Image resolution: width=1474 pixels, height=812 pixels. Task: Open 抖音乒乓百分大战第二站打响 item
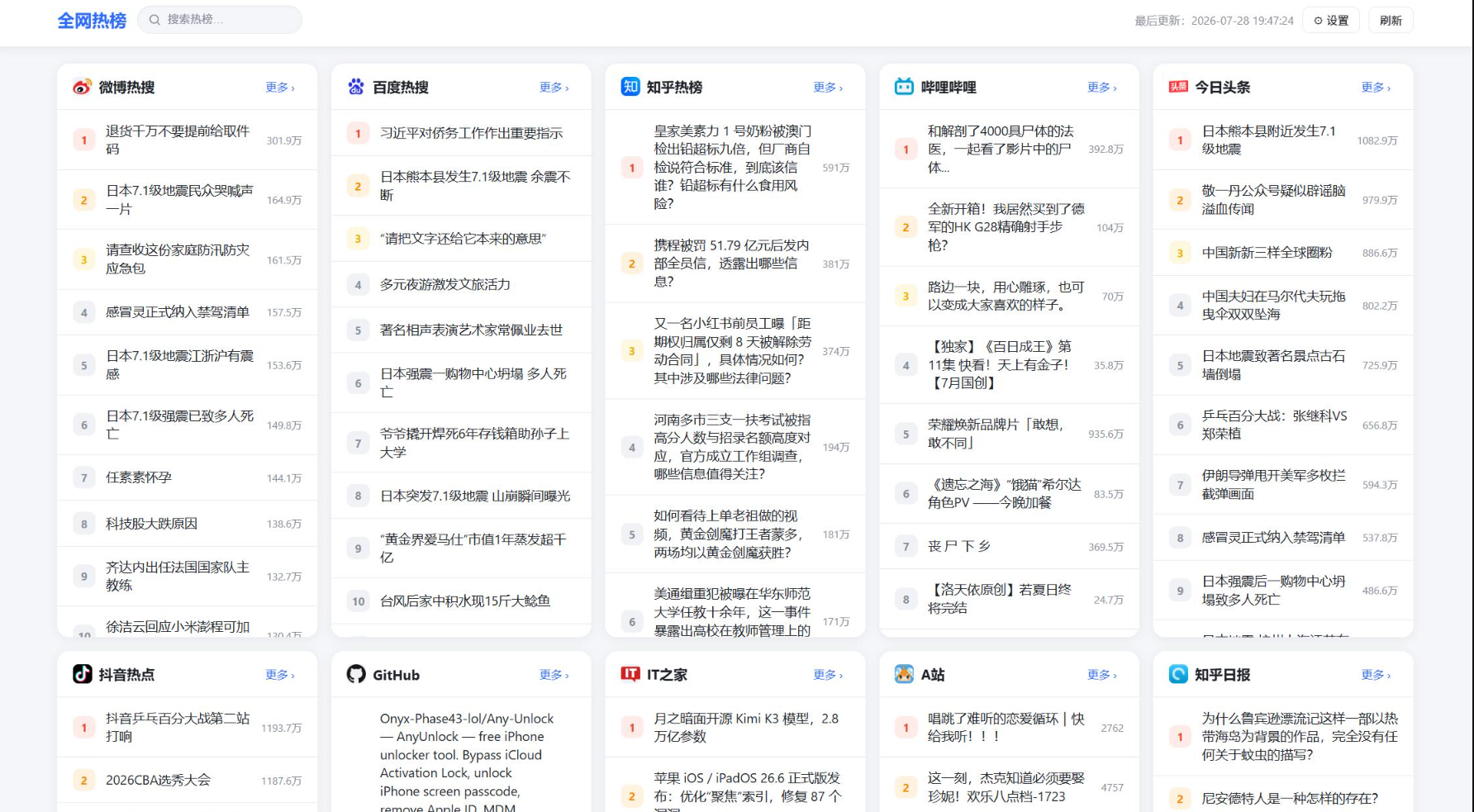tap(187, 728)
